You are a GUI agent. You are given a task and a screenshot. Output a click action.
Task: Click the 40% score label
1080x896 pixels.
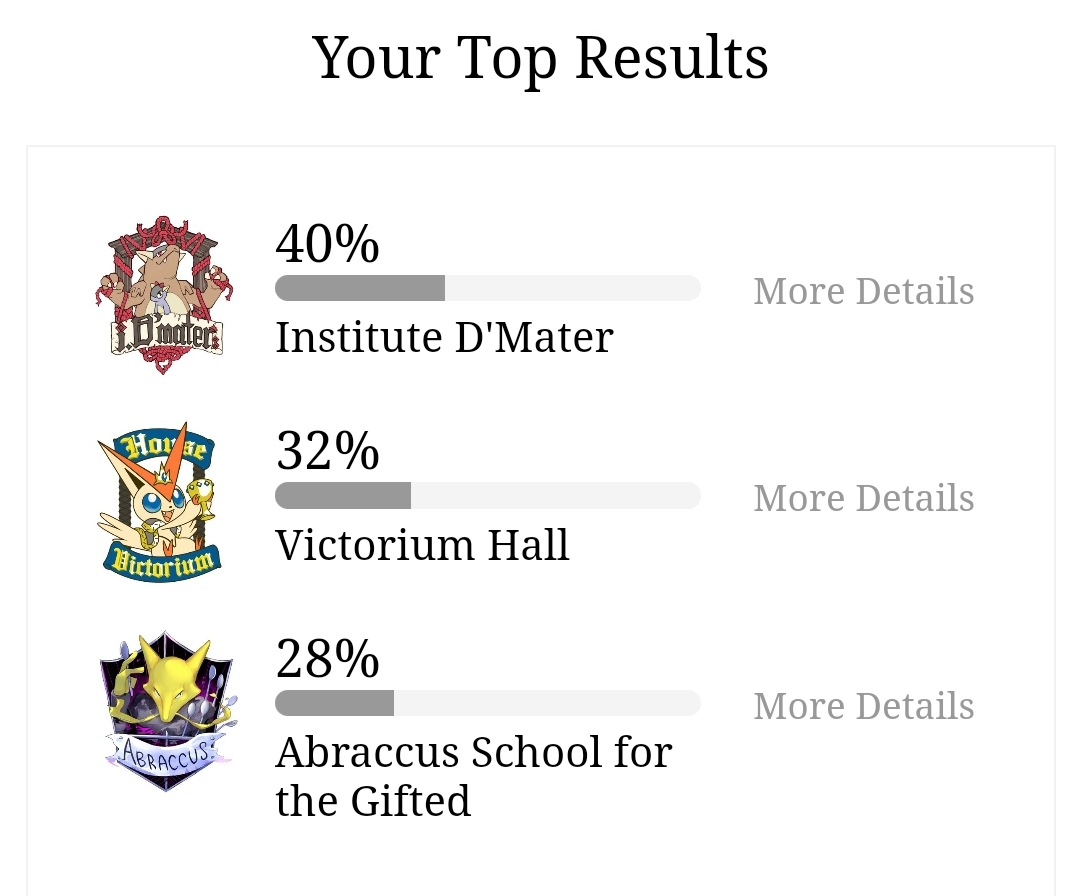pos(327,244)
